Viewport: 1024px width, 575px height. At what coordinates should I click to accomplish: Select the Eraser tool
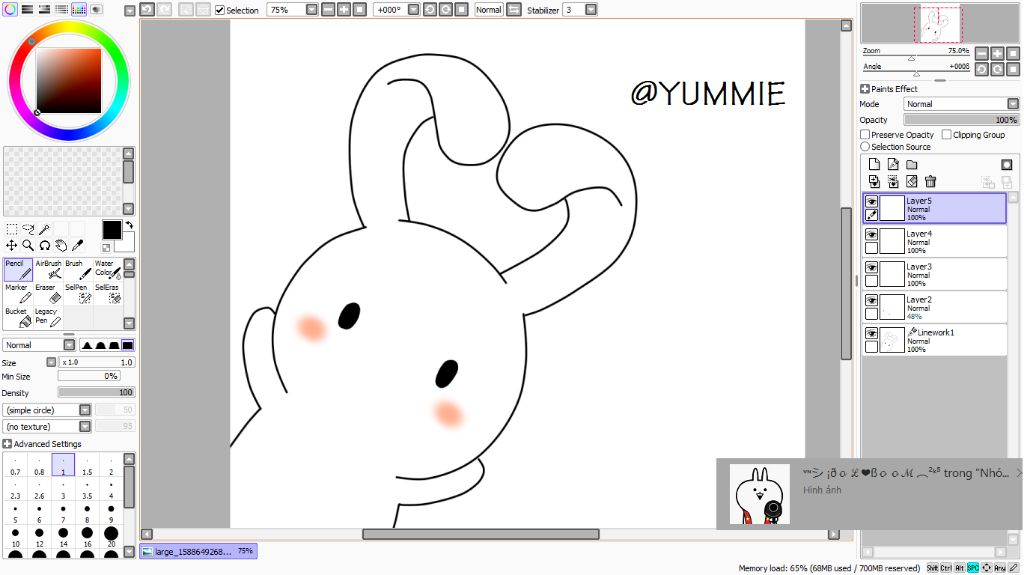(x=48, y=294)
